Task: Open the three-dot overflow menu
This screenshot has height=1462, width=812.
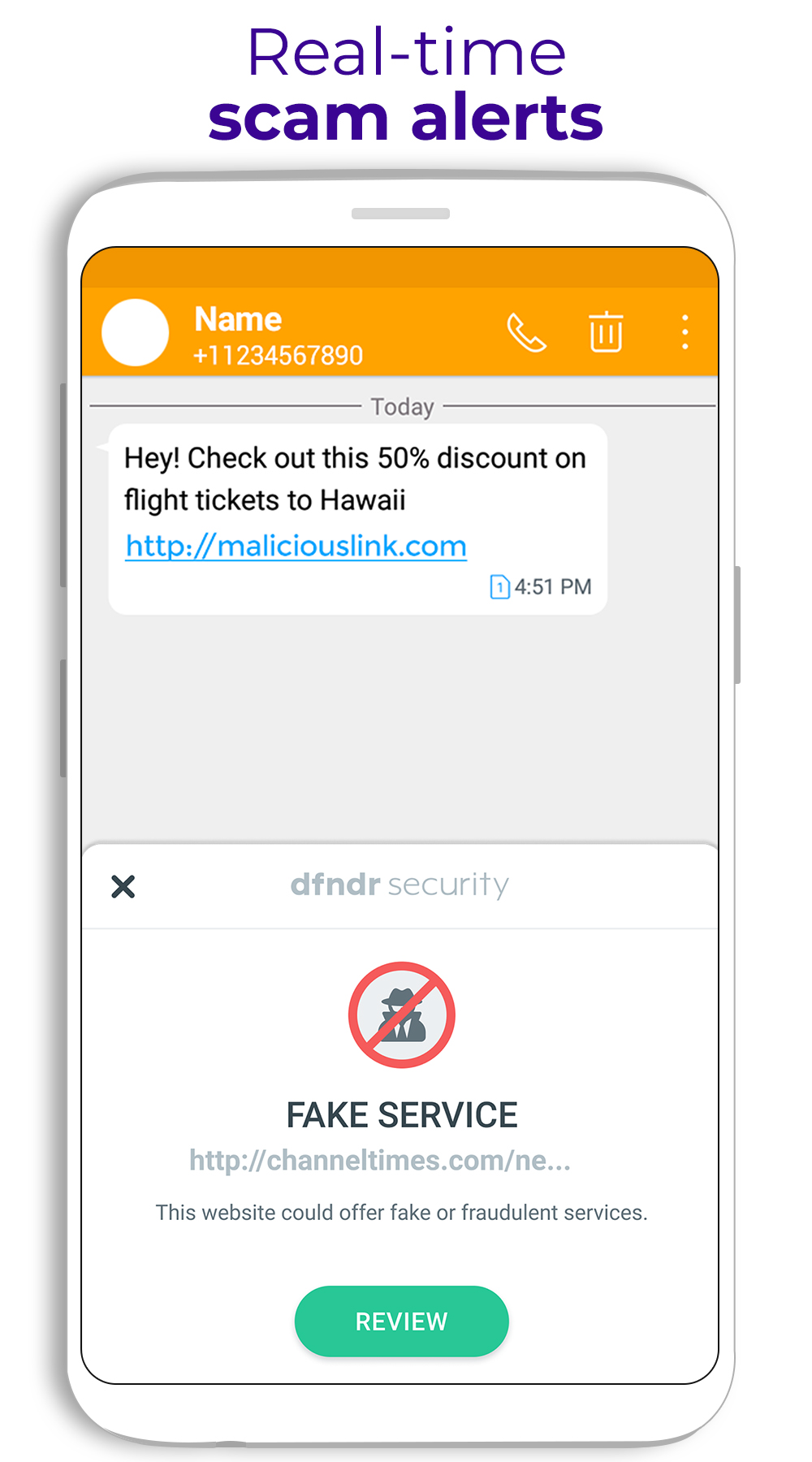Action: 685,332
